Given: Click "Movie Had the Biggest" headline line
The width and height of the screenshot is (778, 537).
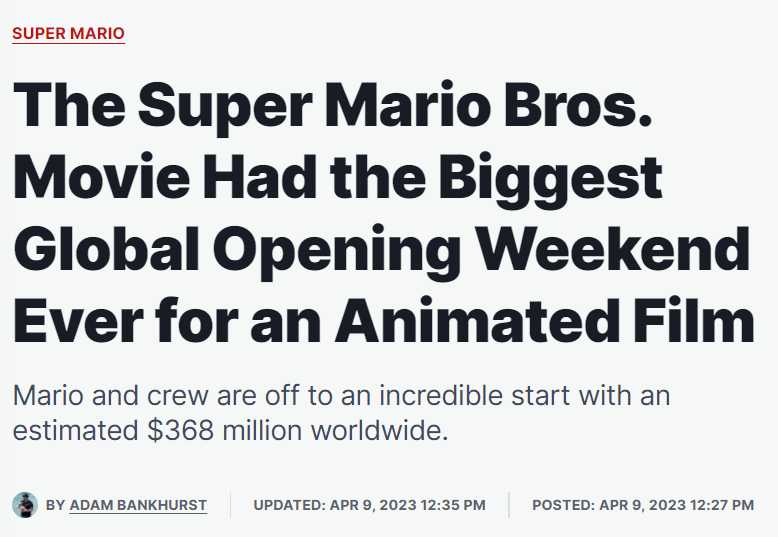Looking at the screenshot, I should 338,177.
